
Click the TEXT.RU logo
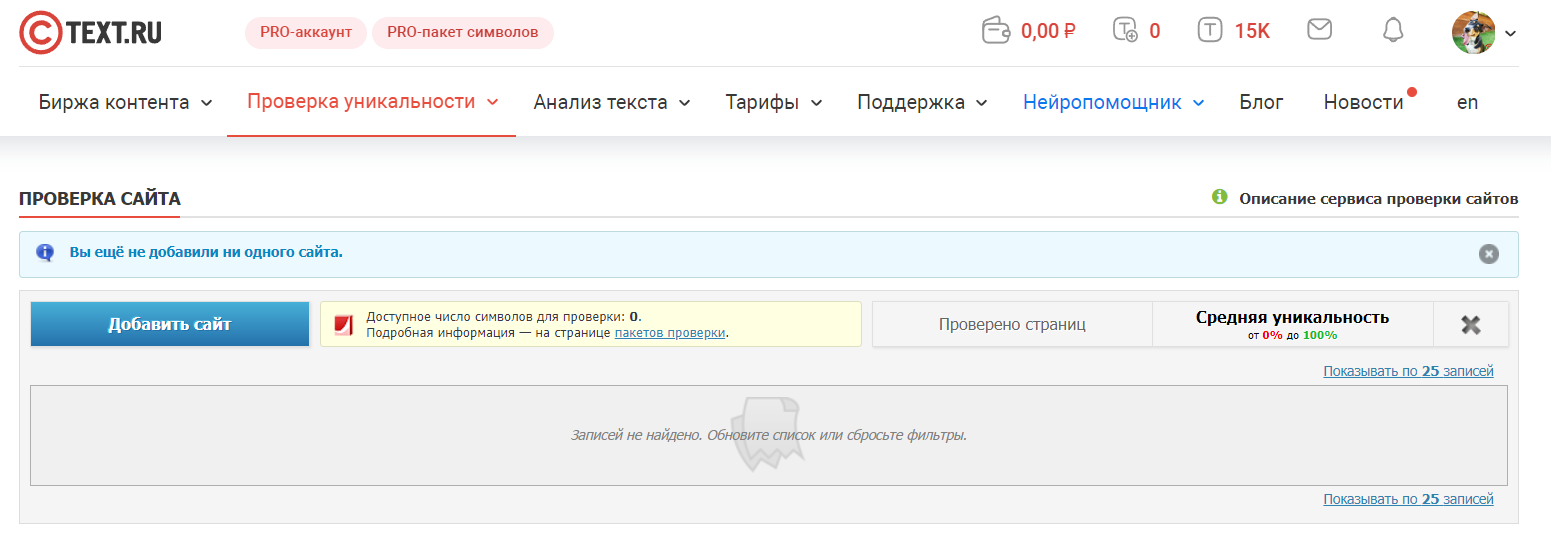tap(91, 32)
